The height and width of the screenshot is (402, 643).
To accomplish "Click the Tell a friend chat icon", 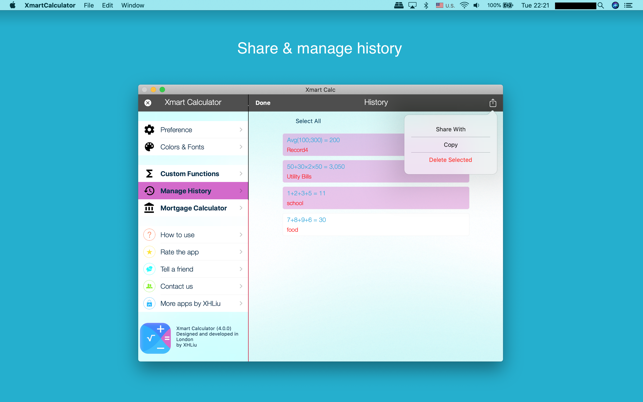I will coord(149,269).
